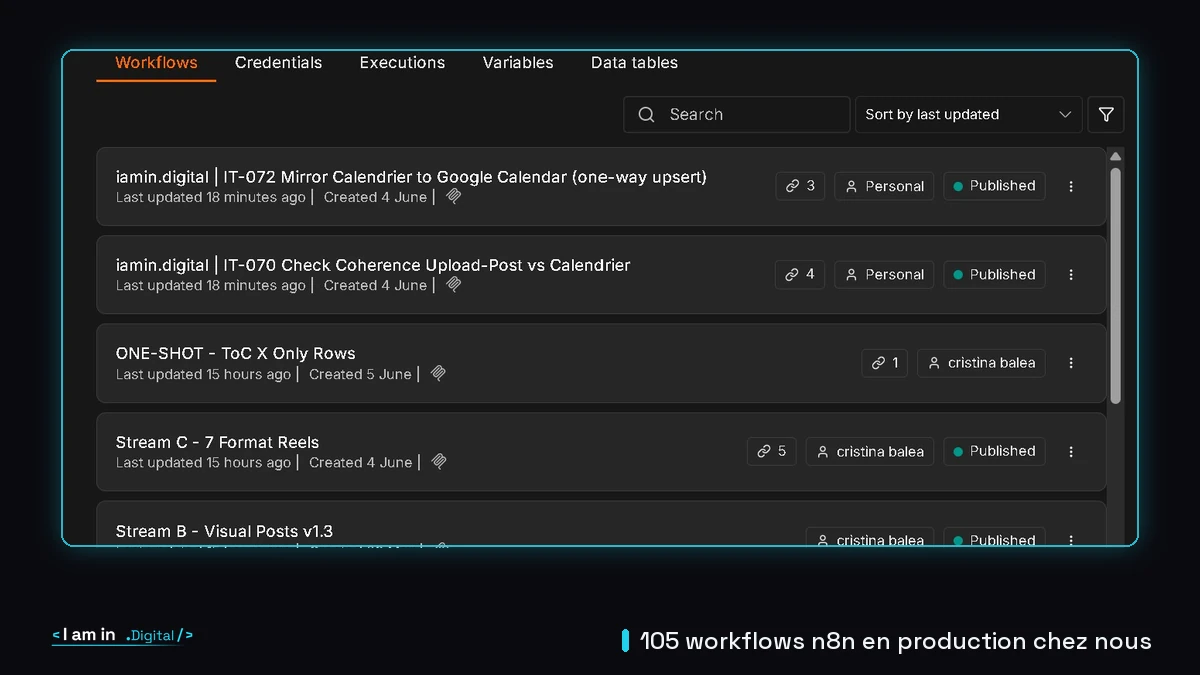Click the Published status on IT-072 row
Image resolution: width=1200 pixels, height=675 pixels.
tap(994, 186)
